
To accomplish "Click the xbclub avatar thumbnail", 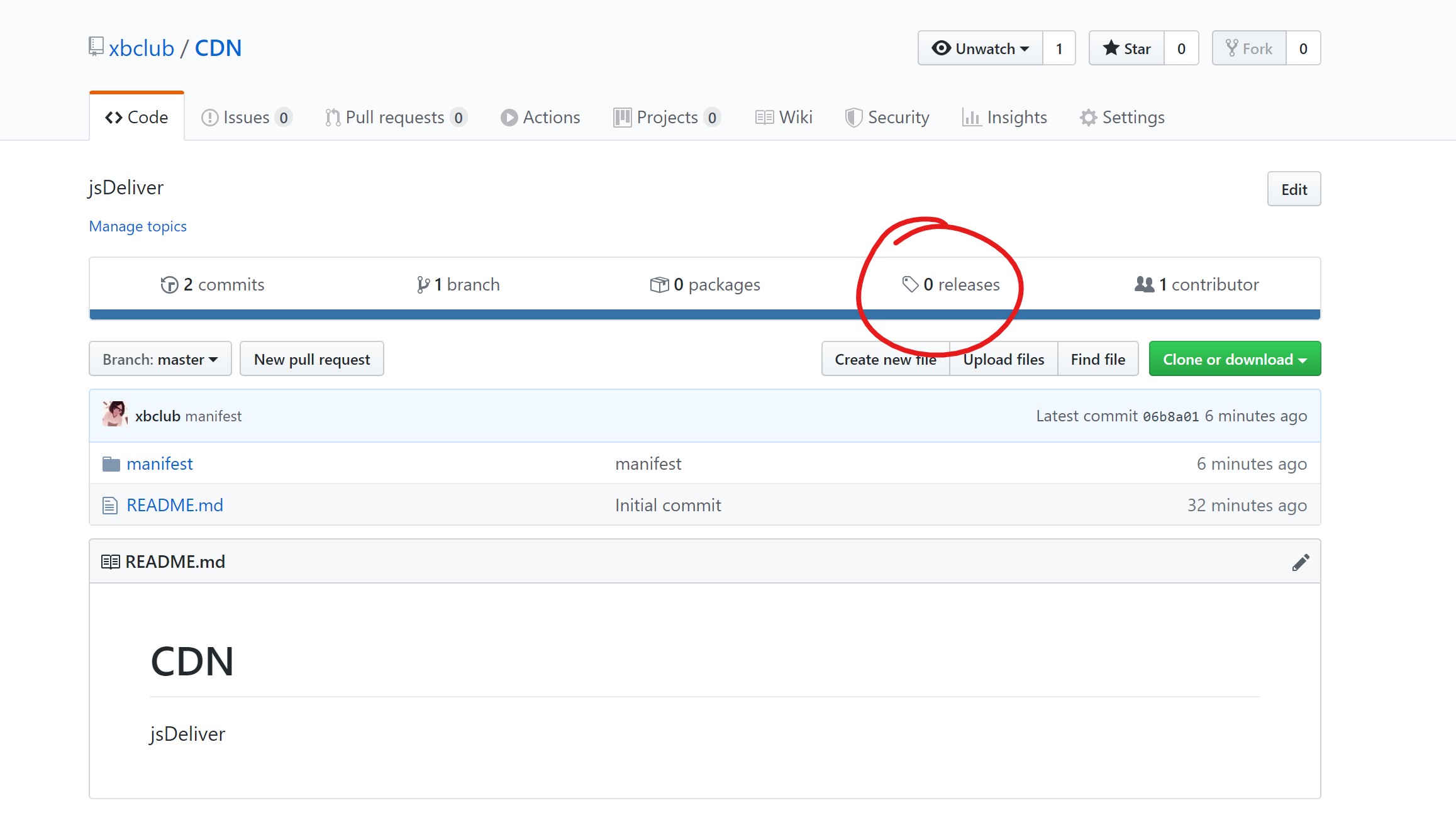I will [x=114, y=415].
